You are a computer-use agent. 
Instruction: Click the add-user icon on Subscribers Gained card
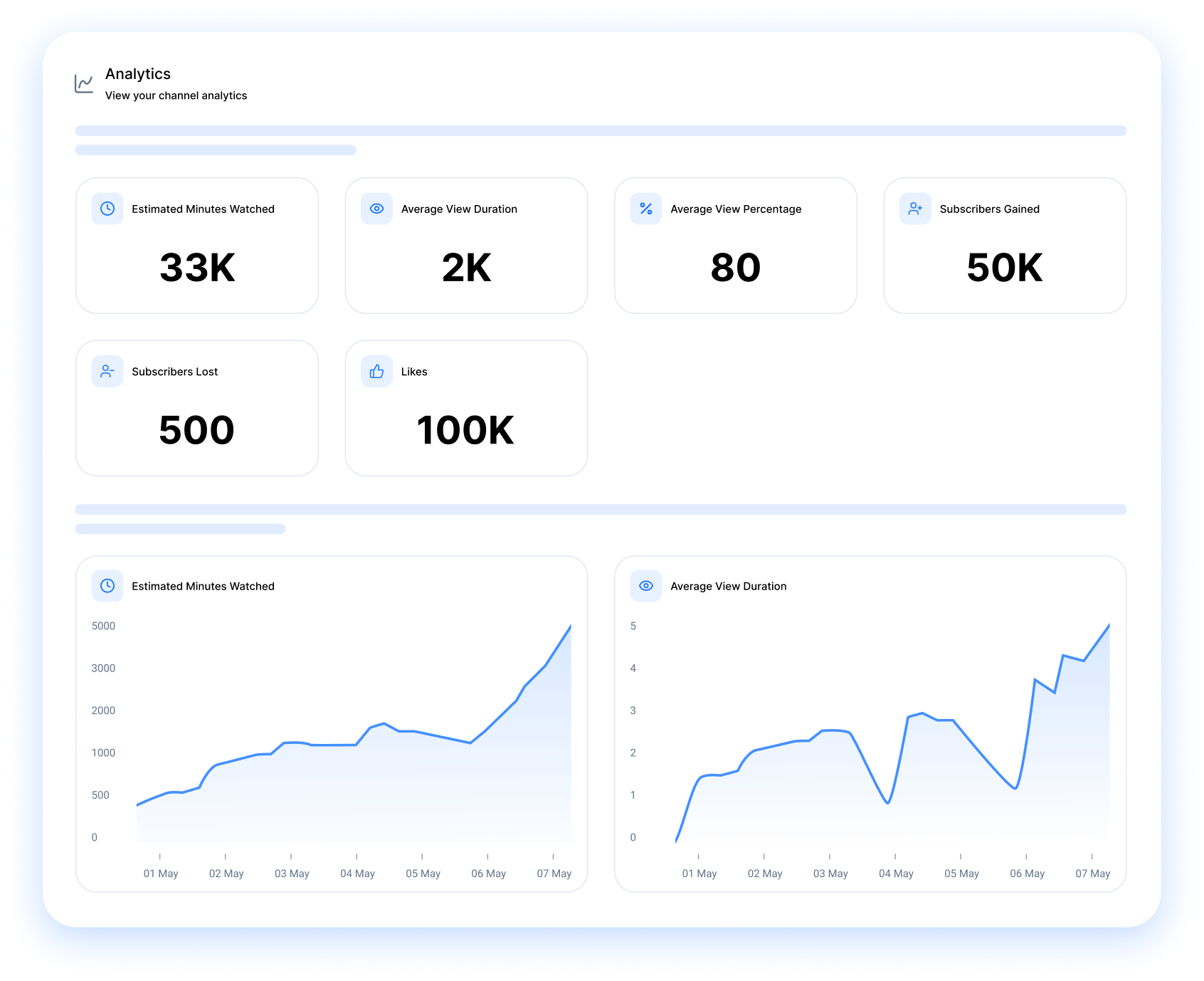915,209
